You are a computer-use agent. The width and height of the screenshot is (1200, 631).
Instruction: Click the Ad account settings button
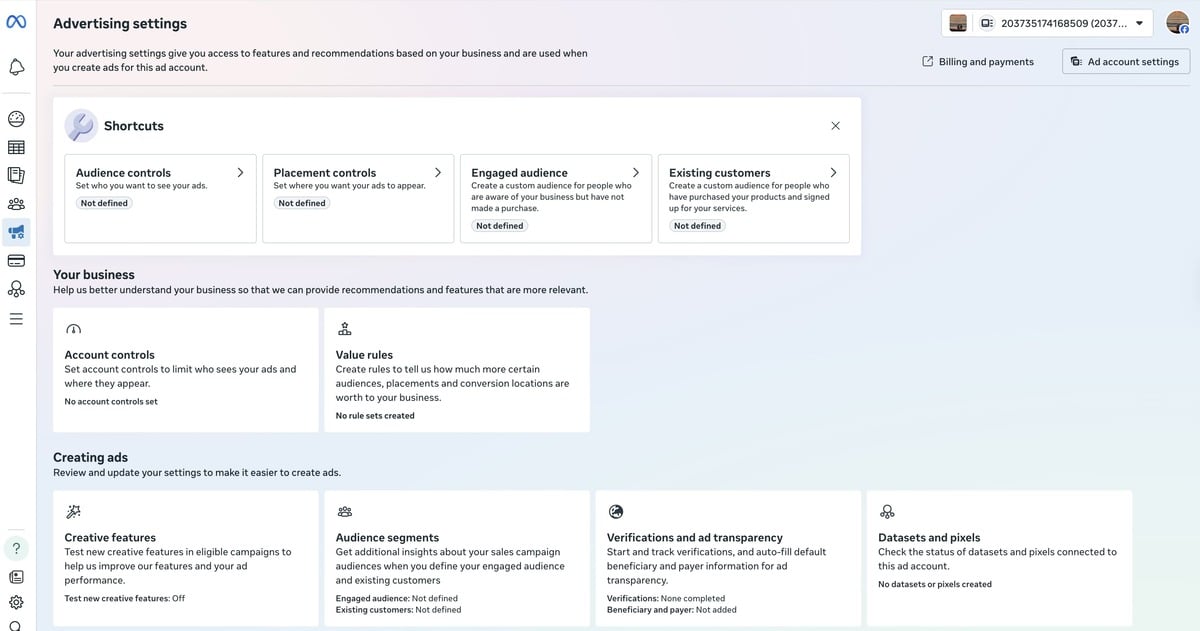pyautogui.click(x=1125, y=62)
